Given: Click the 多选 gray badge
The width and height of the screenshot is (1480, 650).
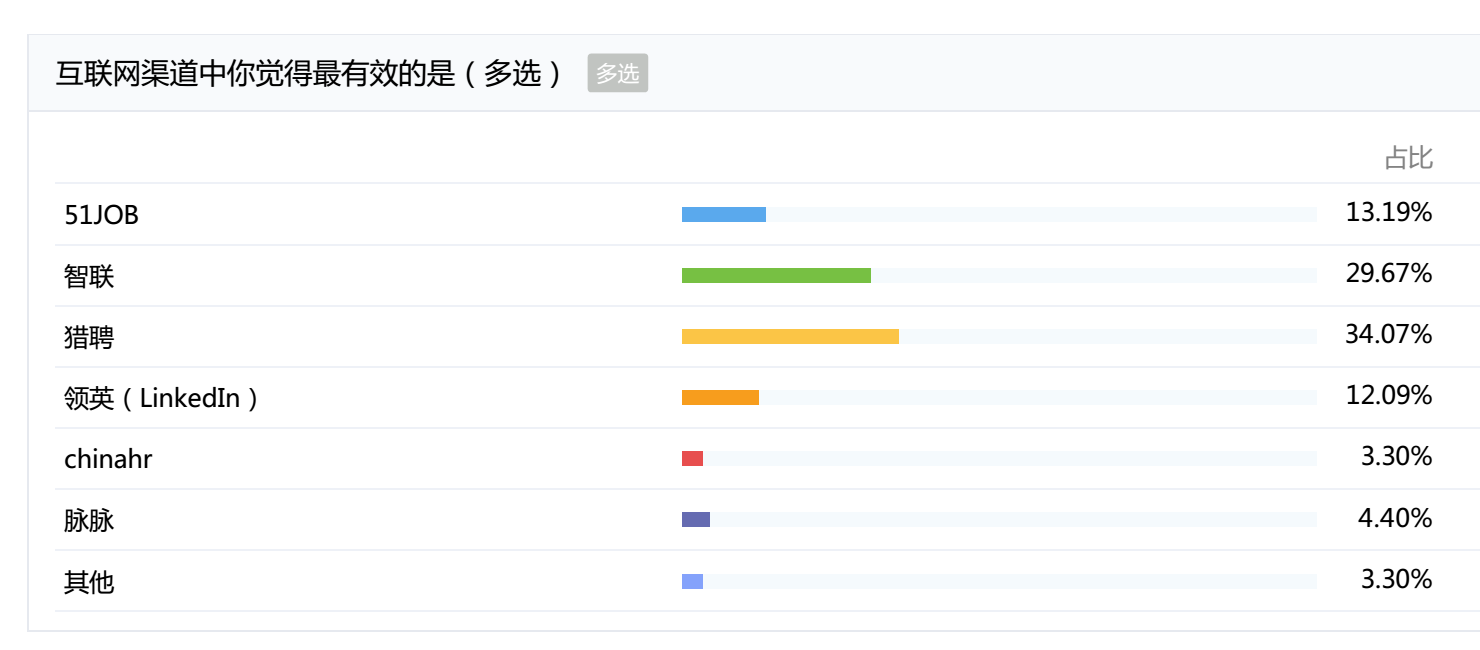Looking at the screenshot, I should click(618, 73).
